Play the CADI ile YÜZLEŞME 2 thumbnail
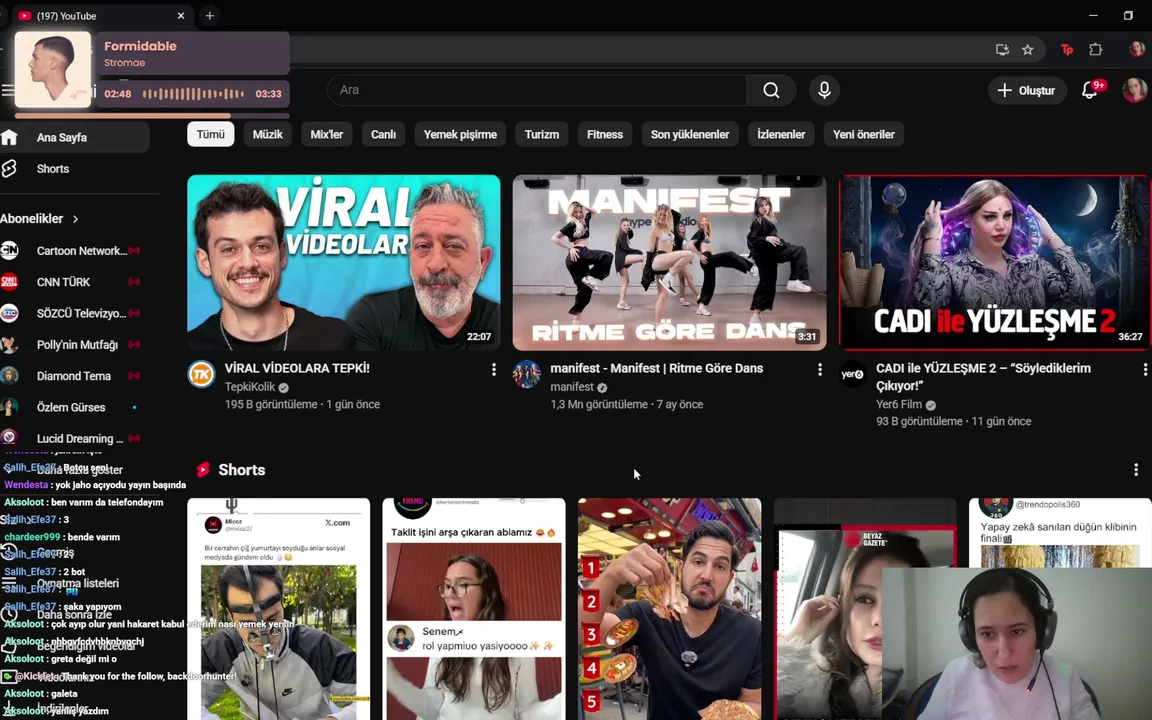1152x720 pixels. (995, 262)
